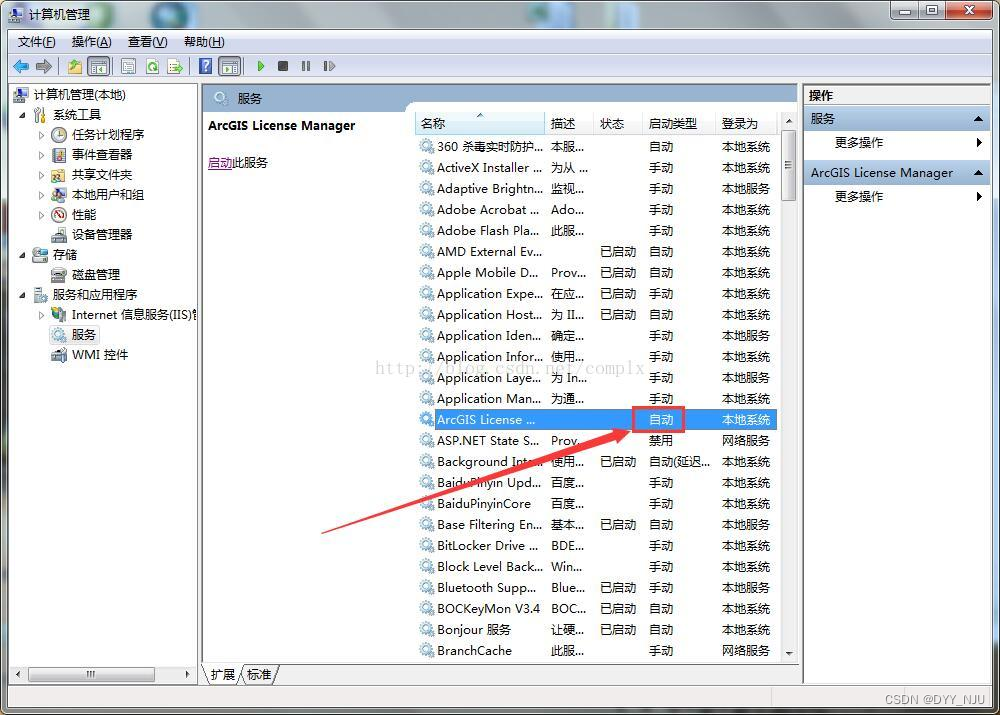Click the back navigation arrow
Image resolution: width=1000 pixels, height=715 pixels.
pos(21,66)
